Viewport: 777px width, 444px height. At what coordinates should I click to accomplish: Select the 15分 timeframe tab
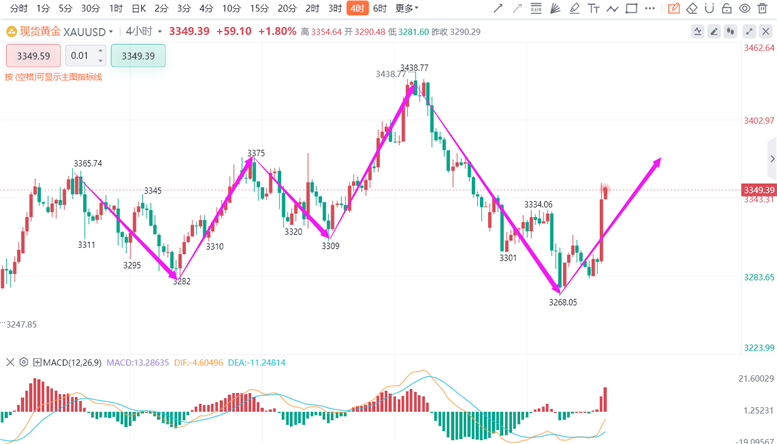[259, 8]
